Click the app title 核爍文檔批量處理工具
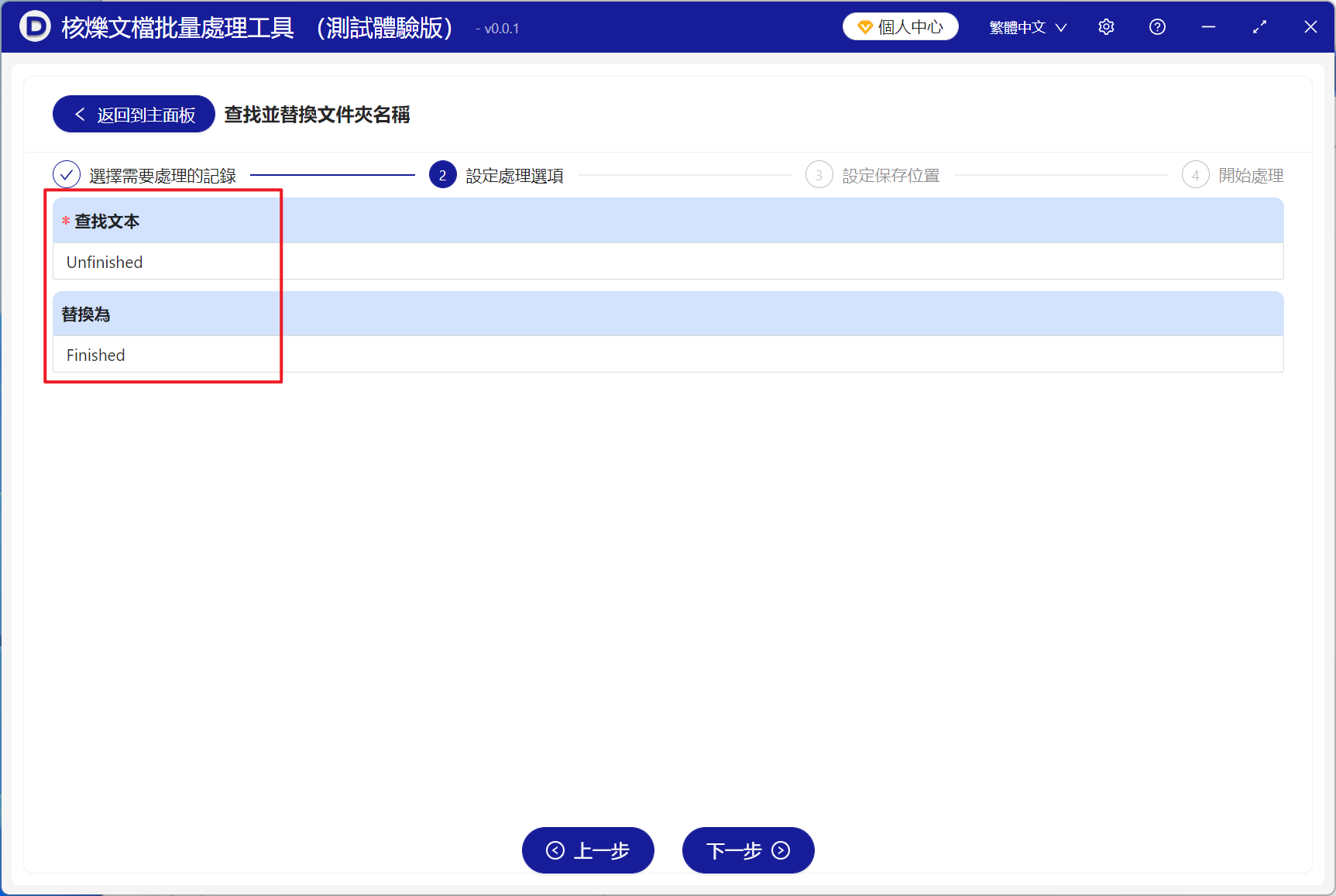 click(x=177, y=27)
